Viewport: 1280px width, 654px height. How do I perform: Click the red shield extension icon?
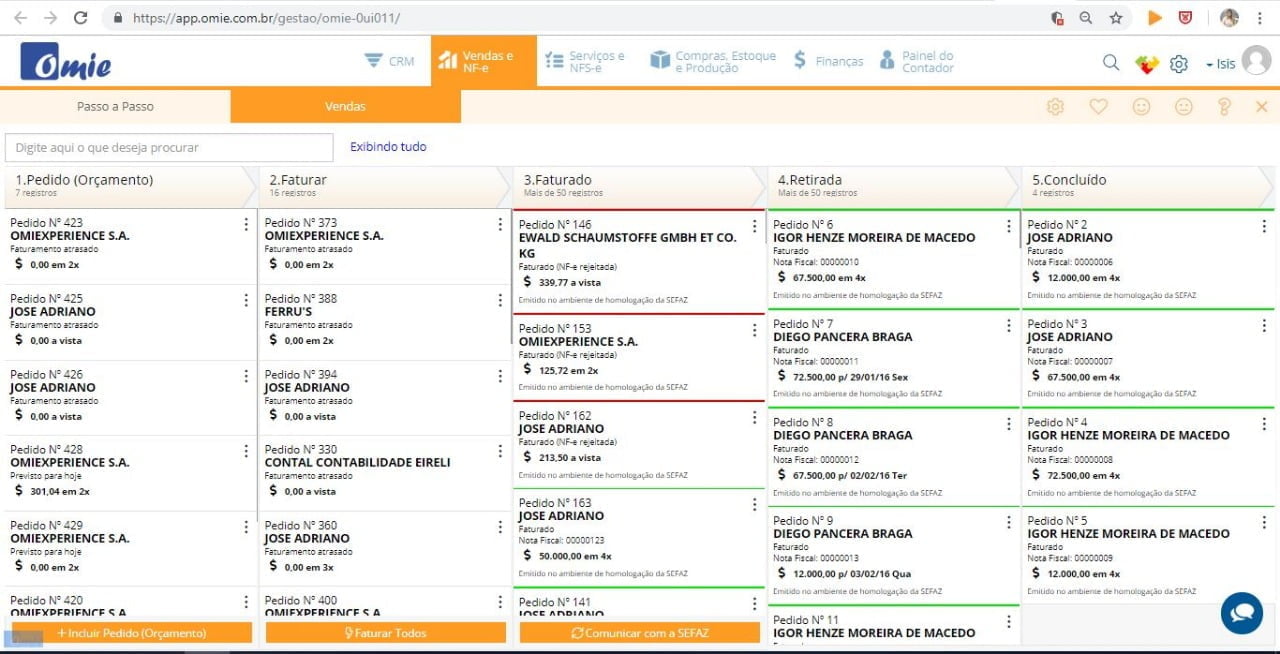click(x=1185, y=18)
